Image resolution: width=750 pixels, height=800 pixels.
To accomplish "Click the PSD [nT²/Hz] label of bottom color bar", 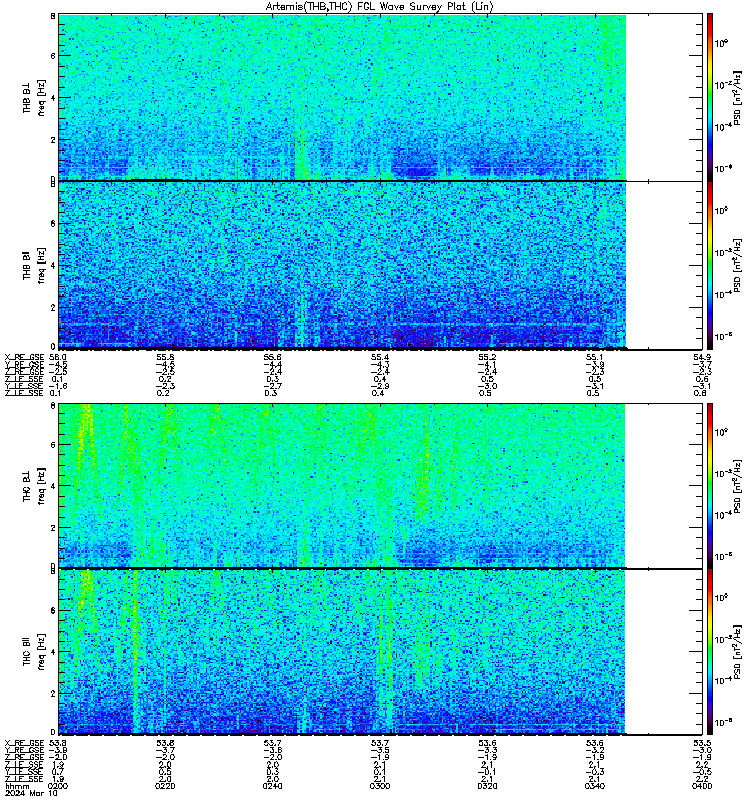I will click(737, 652).
